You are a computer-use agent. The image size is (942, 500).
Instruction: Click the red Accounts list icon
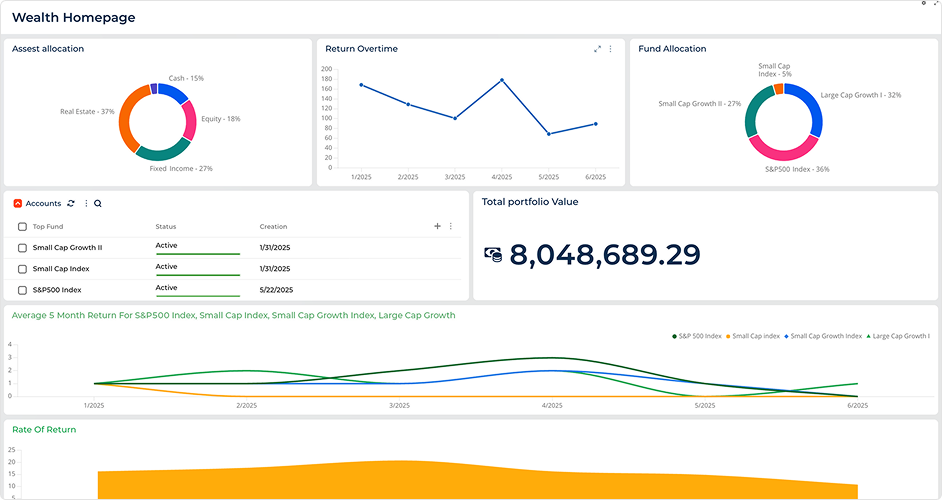coord(18,203)
